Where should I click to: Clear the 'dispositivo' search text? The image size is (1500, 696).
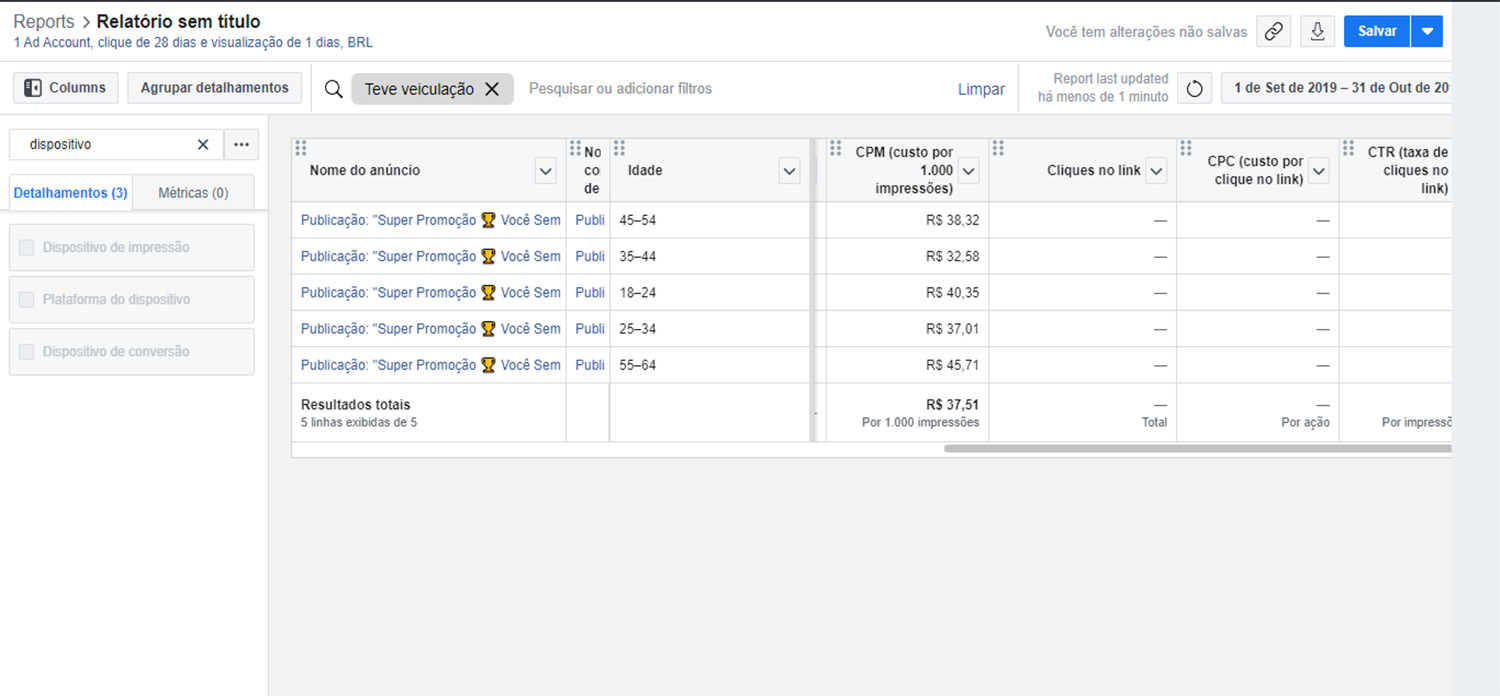[x=203, y=144]
